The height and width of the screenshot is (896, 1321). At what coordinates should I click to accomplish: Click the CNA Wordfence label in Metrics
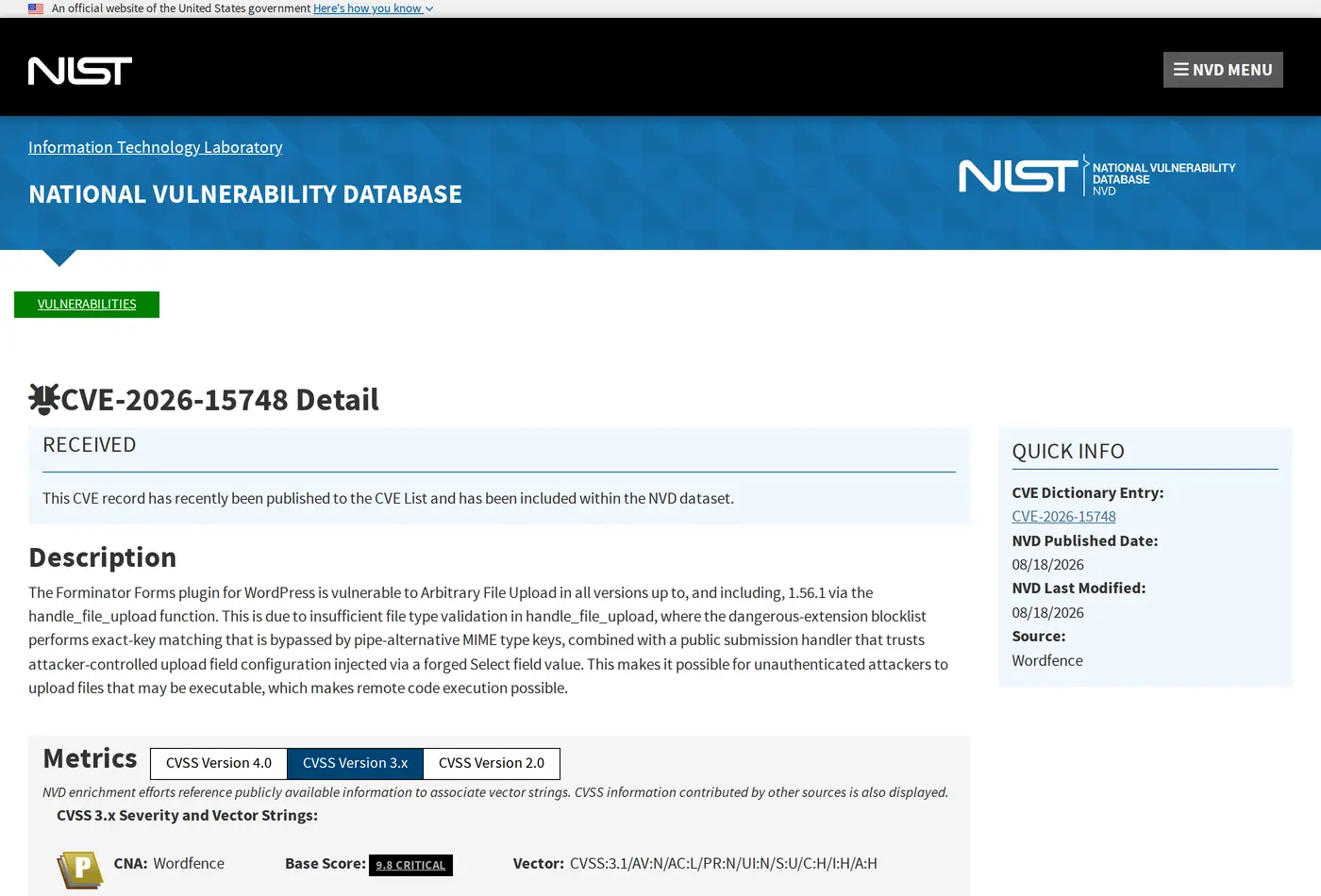coord(169,863)
